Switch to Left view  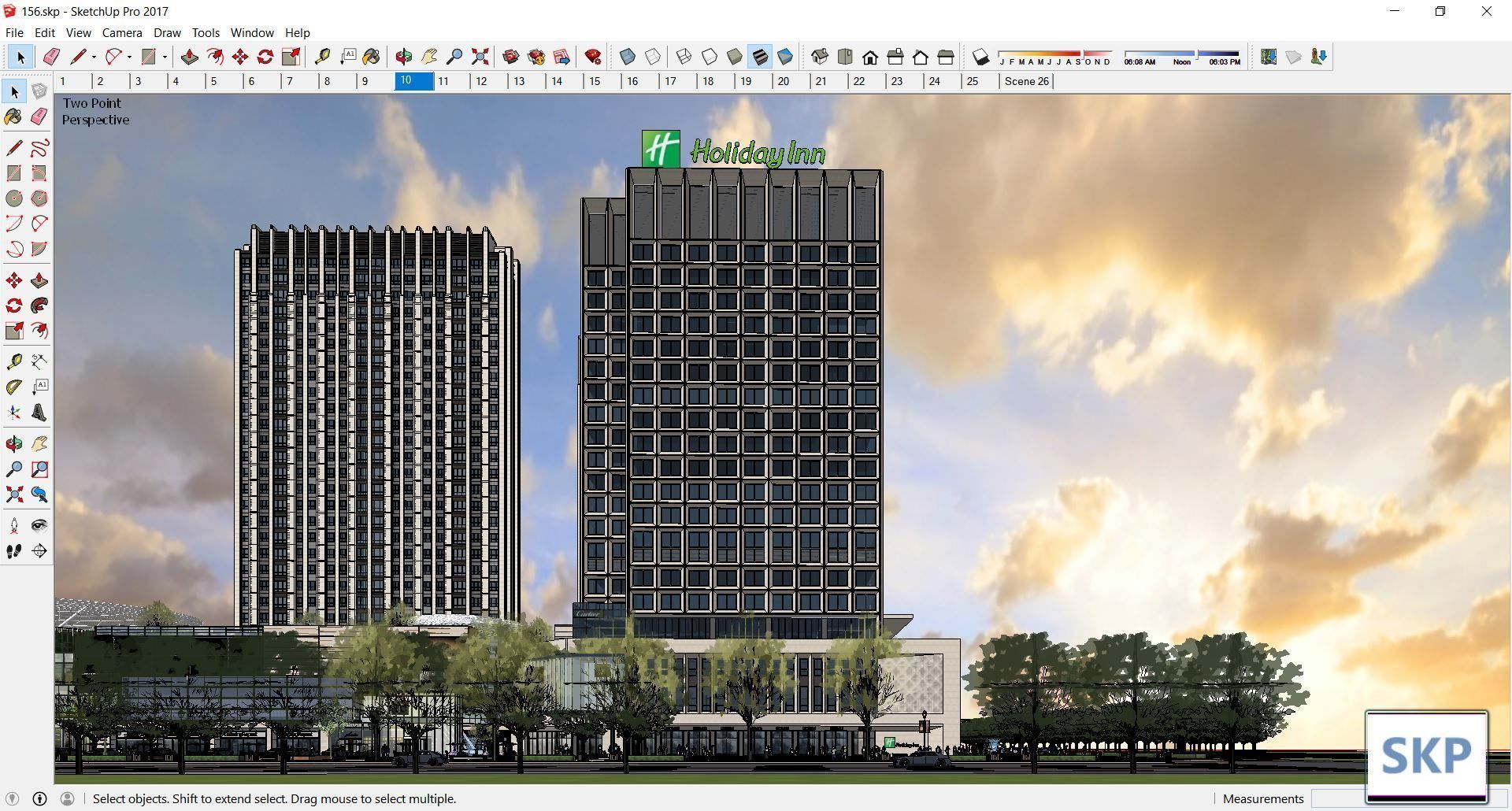[946, 57]
